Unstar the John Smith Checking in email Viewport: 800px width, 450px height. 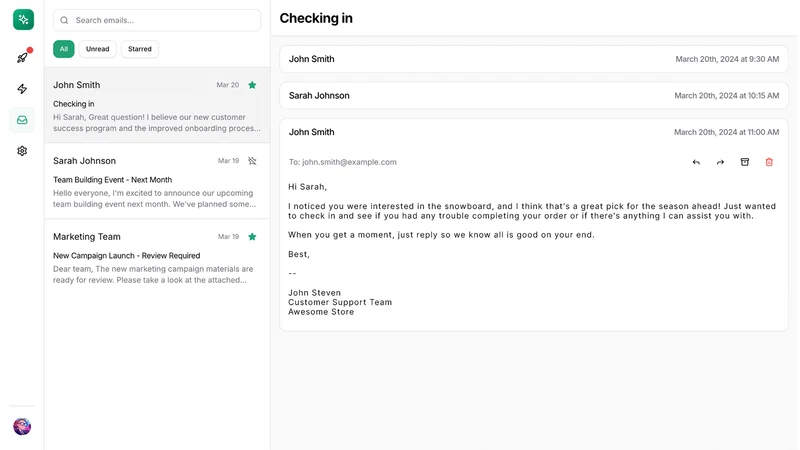tap(252, 85)
